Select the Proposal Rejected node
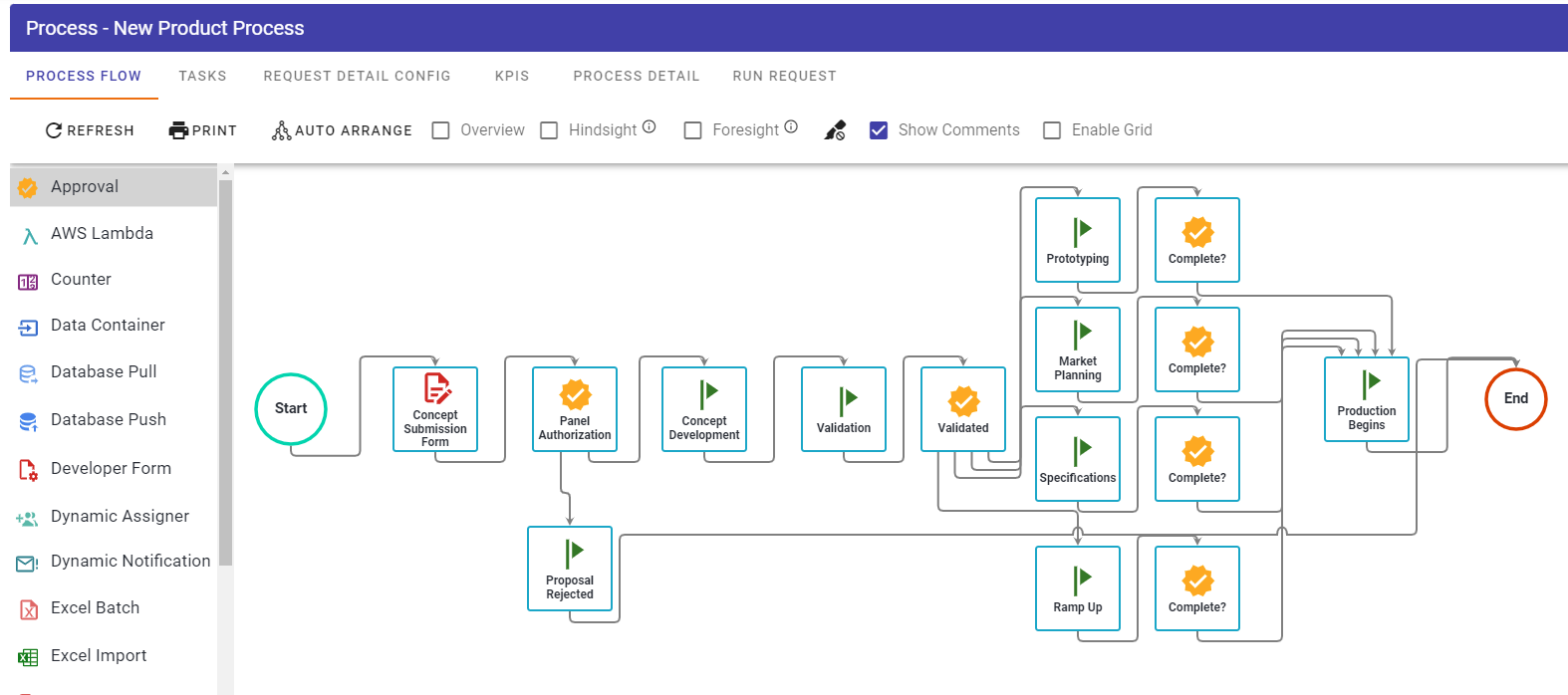The image size is (1568, 695). point(570,569)
